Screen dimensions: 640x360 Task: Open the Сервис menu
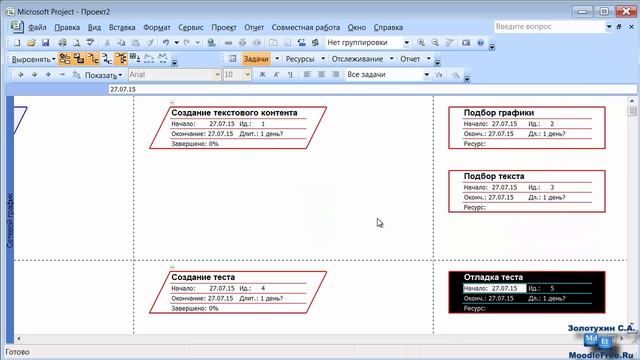191,27
